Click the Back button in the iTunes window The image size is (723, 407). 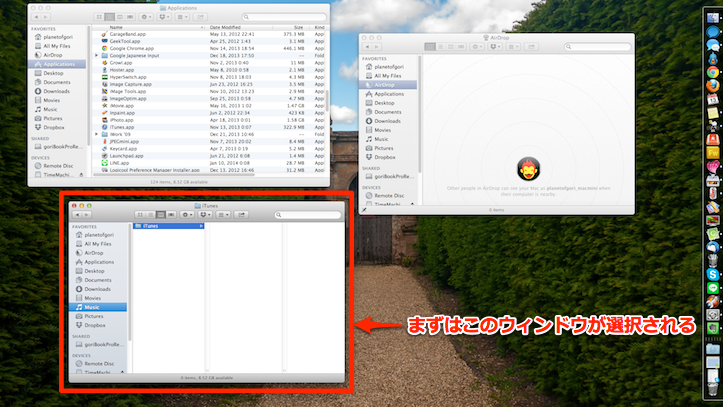(x=78, y=214)
